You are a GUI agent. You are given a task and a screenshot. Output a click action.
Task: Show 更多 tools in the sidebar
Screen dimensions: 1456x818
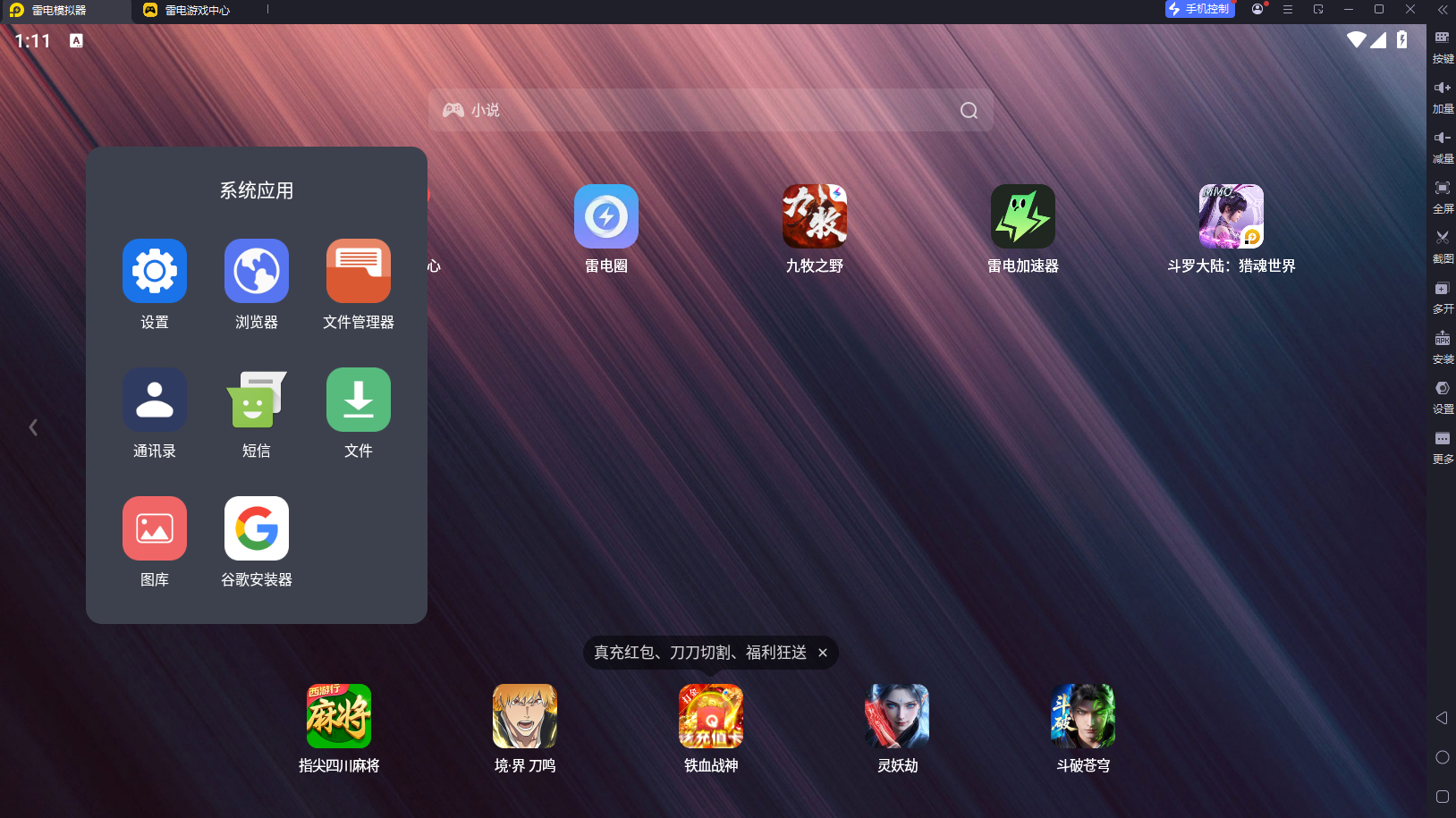click(x=1443, y=447)
